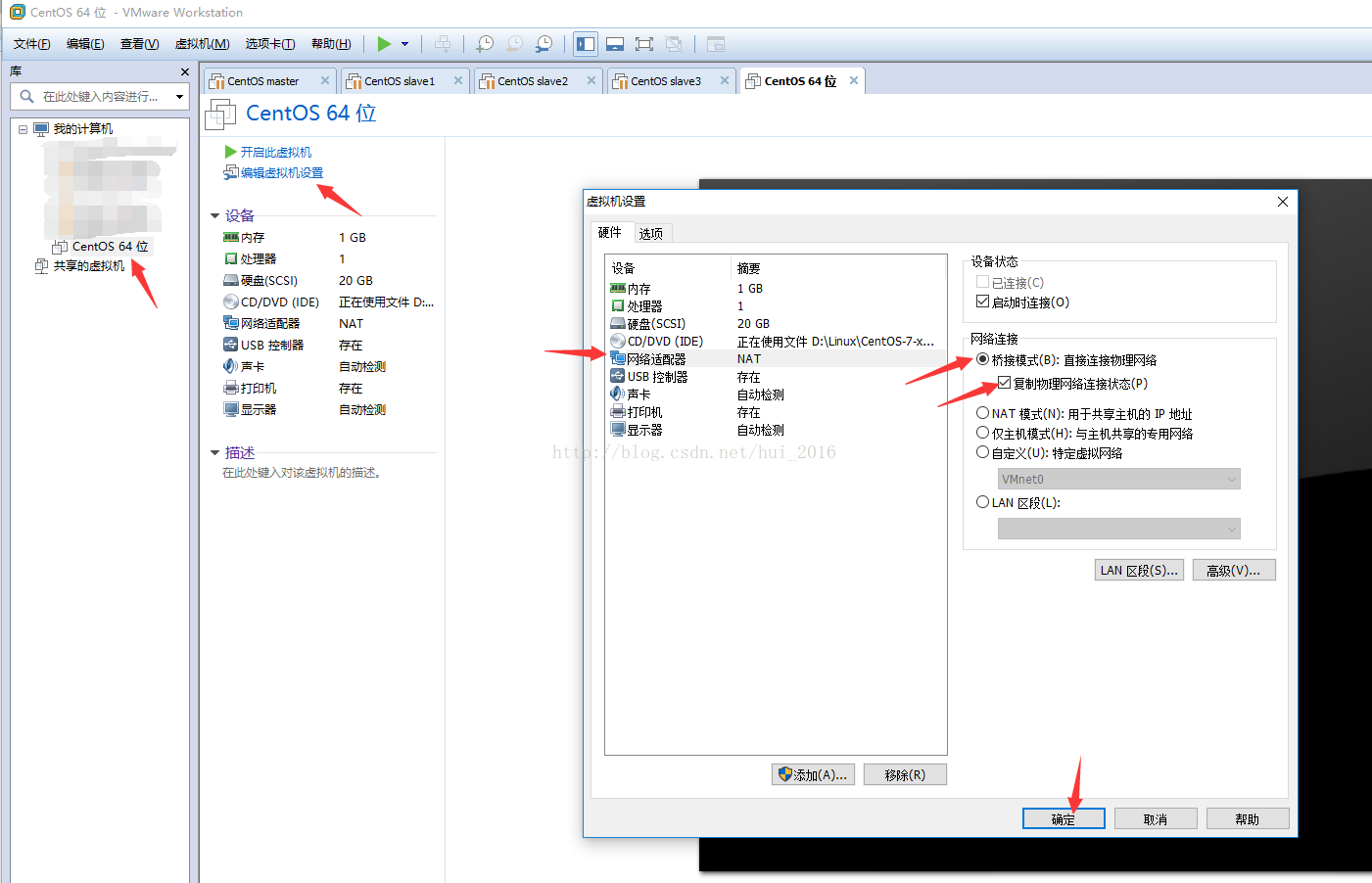1372x883 pixels.
Task: Click the magnifier icon in library search
Action: [26, 96]
